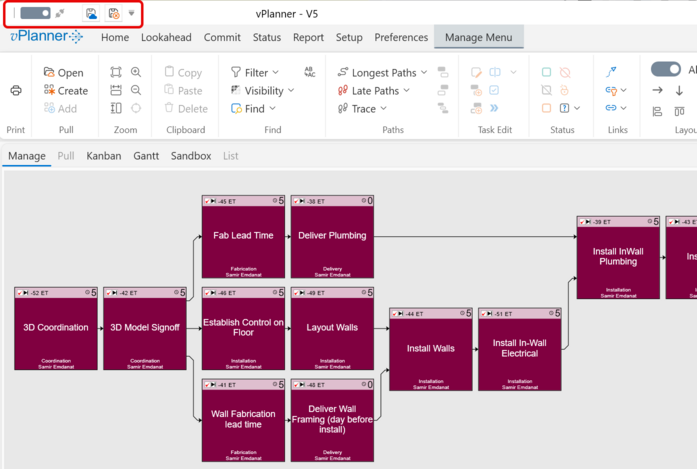Click the Zoom to Fit icon
This screenshot has width=697, height=469.
pyautogui.click(x=116, y=73)
